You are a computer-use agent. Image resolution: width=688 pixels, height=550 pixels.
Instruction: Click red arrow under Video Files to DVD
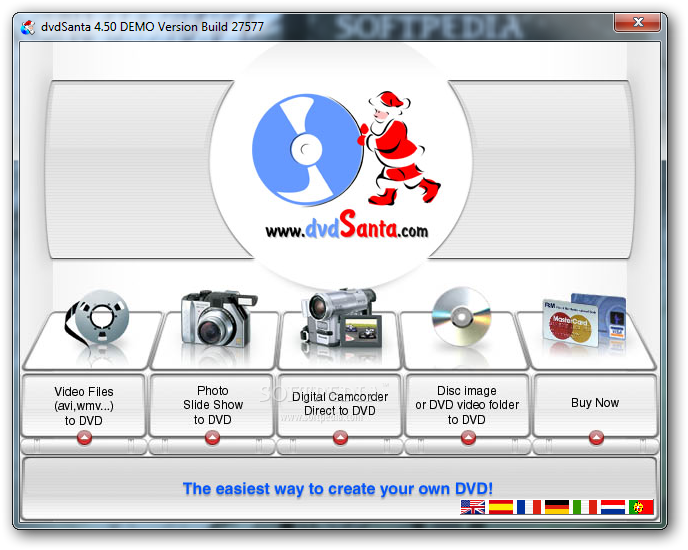click(x=84, y=438)
